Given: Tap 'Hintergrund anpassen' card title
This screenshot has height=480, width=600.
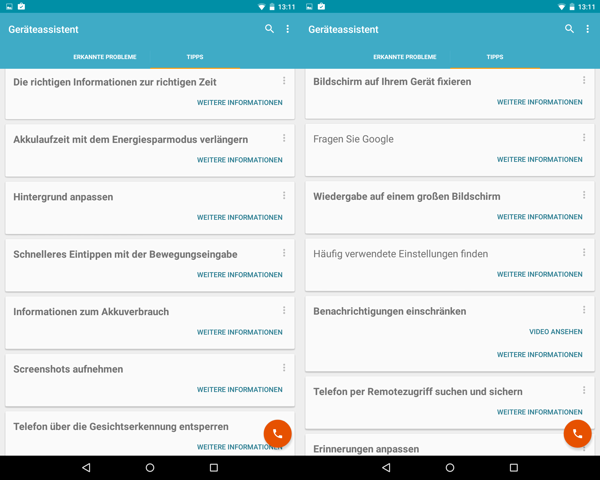Looking at the screenshot, I should [x=63, y=197].
